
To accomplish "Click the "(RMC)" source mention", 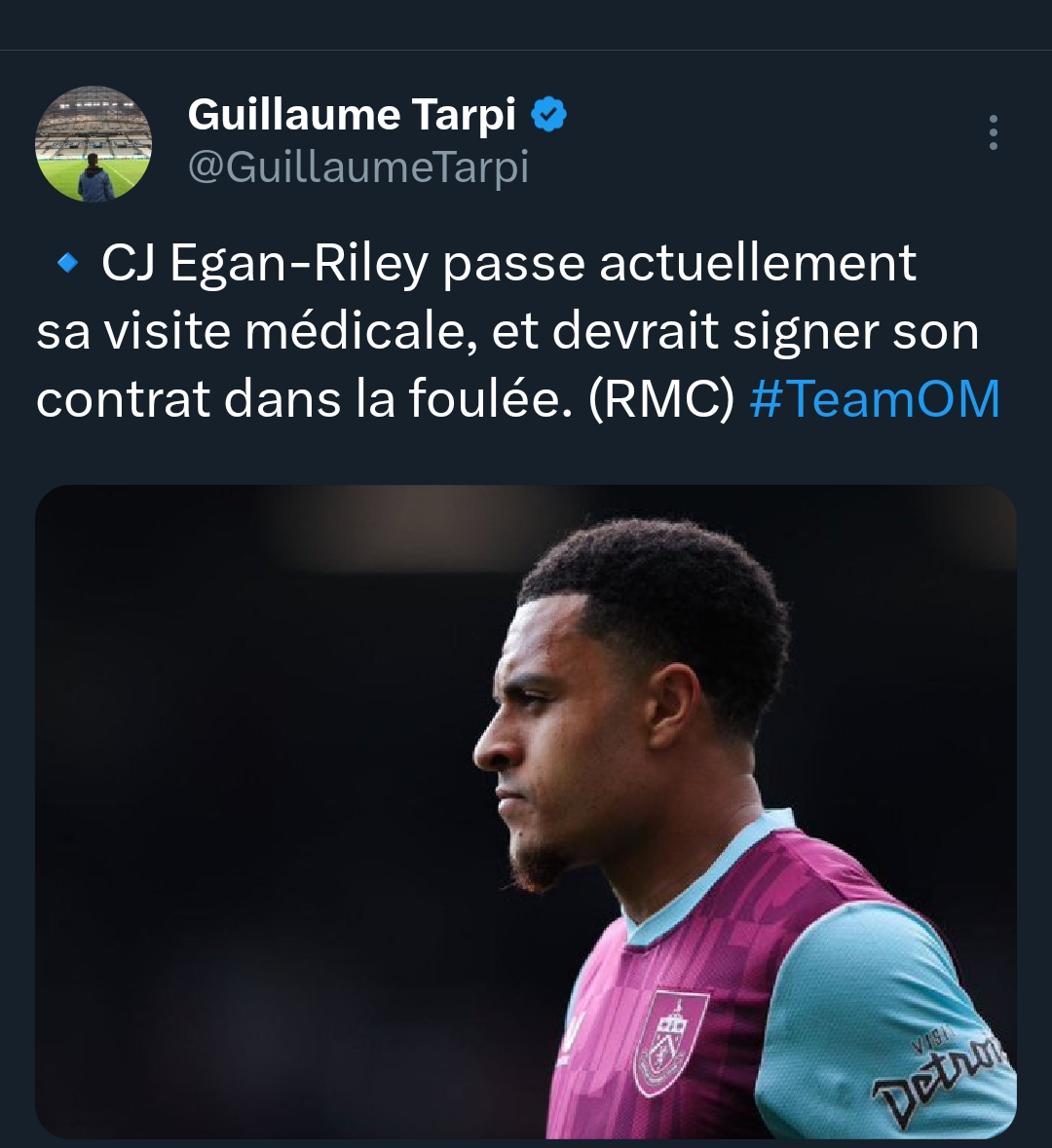I will (x=661, y=399).
